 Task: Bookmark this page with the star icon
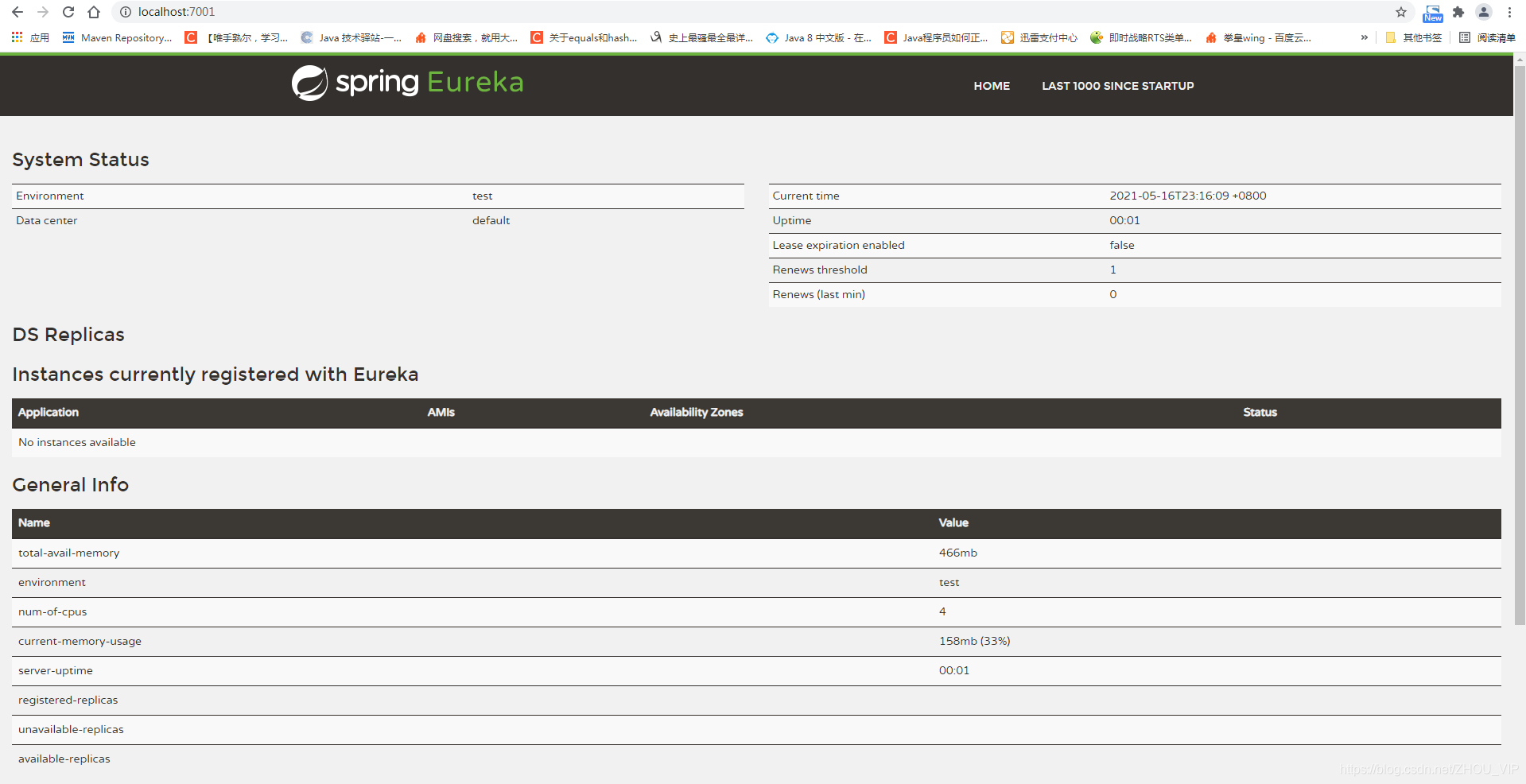click(1401, 12)
